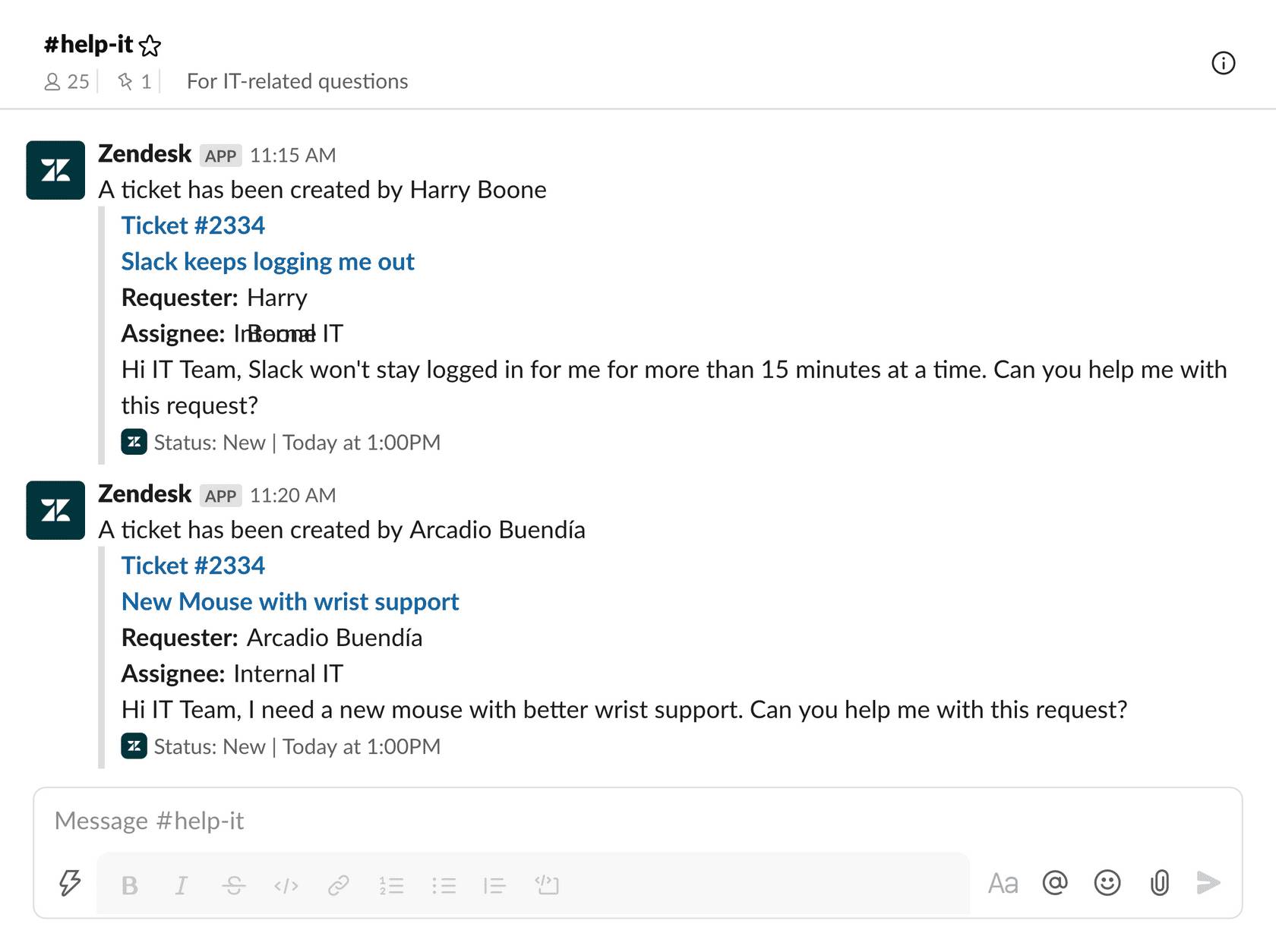The width and height of the screenshot is (1276, 952).
Task: Insert a code block
Action: point(547,885)
